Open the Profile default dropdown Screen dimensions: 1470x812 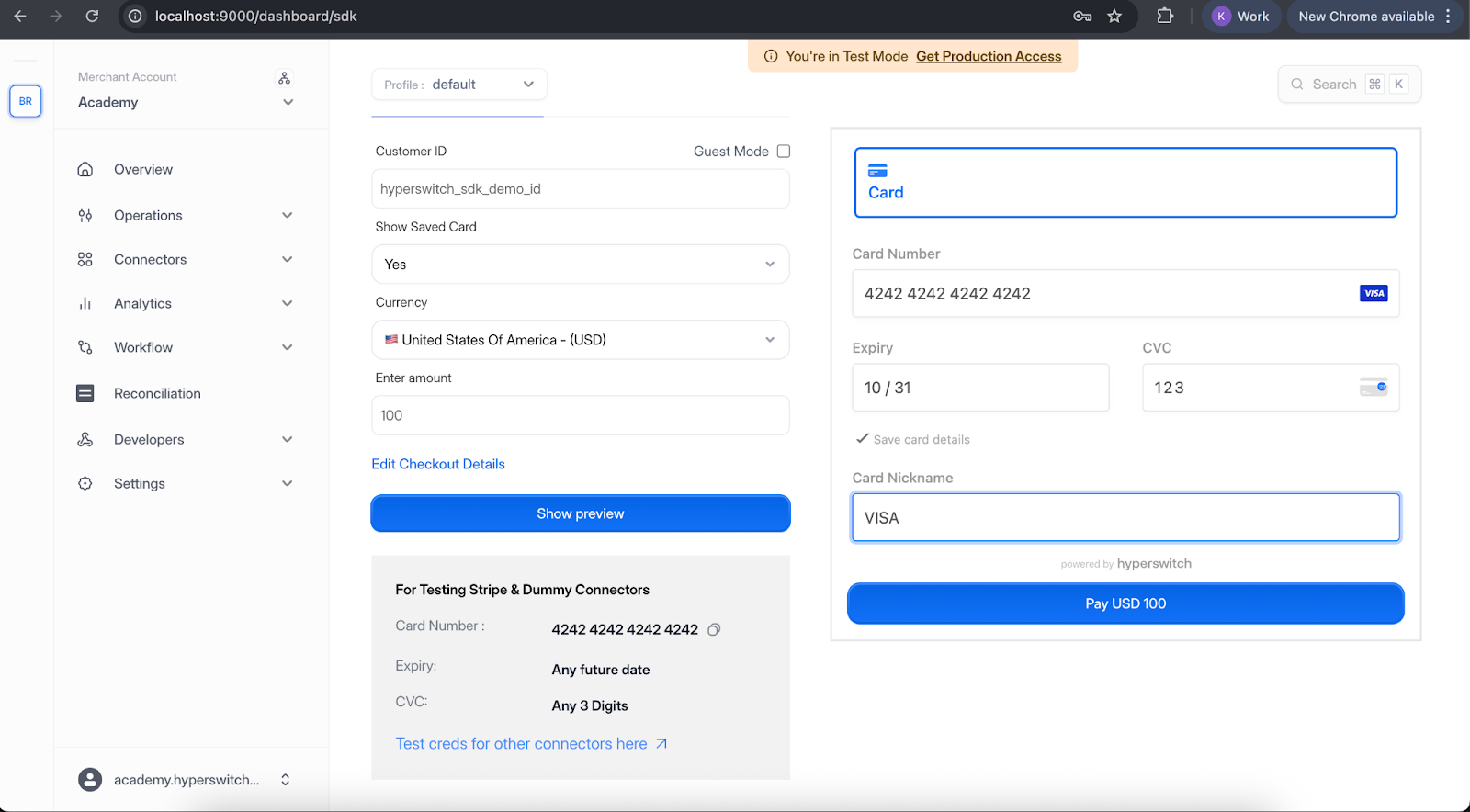[458, 85]
